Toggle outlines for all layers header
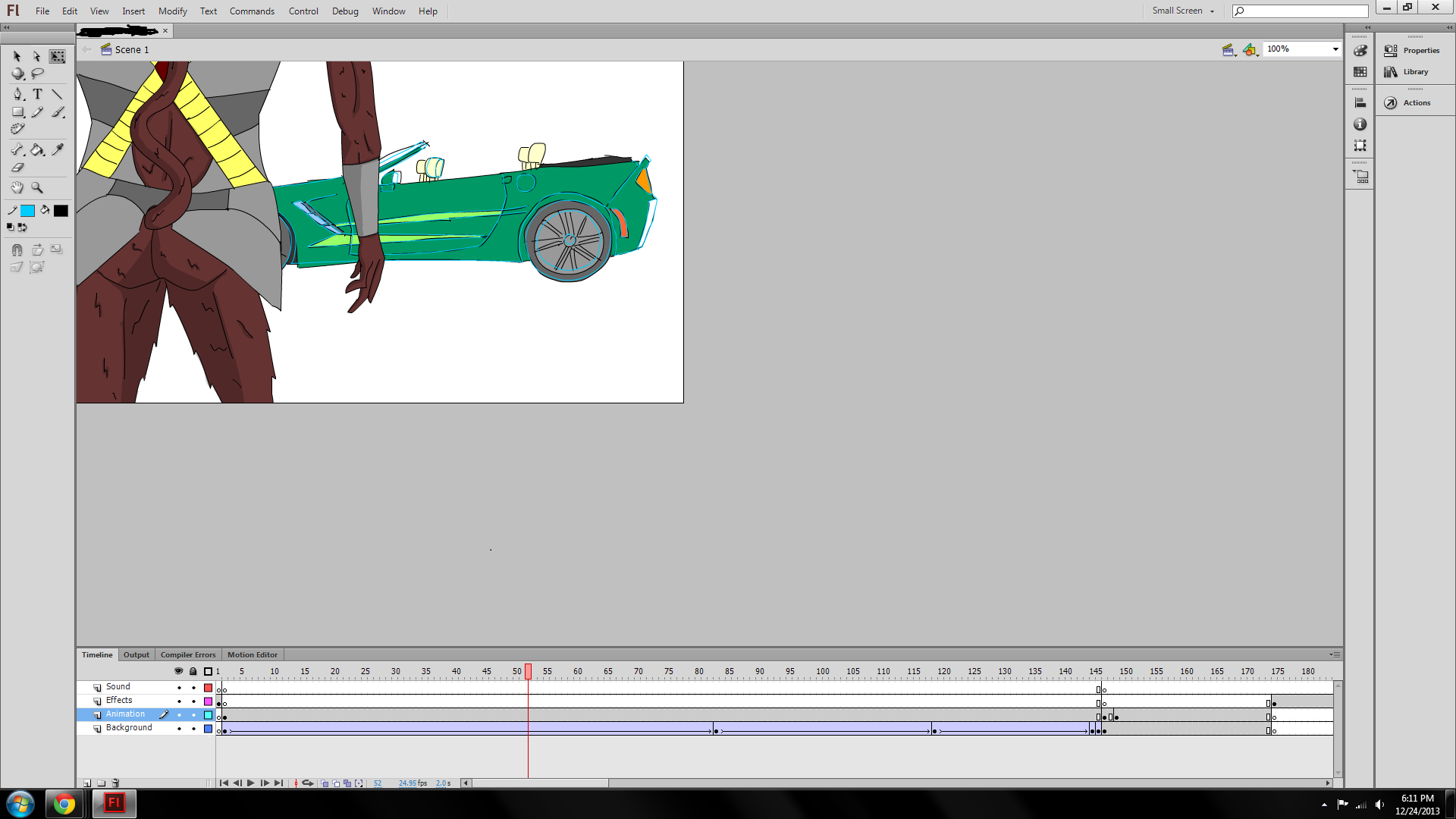Image resolution: width=1456 pixels, height=819 pixels. [x=208, y=671]
